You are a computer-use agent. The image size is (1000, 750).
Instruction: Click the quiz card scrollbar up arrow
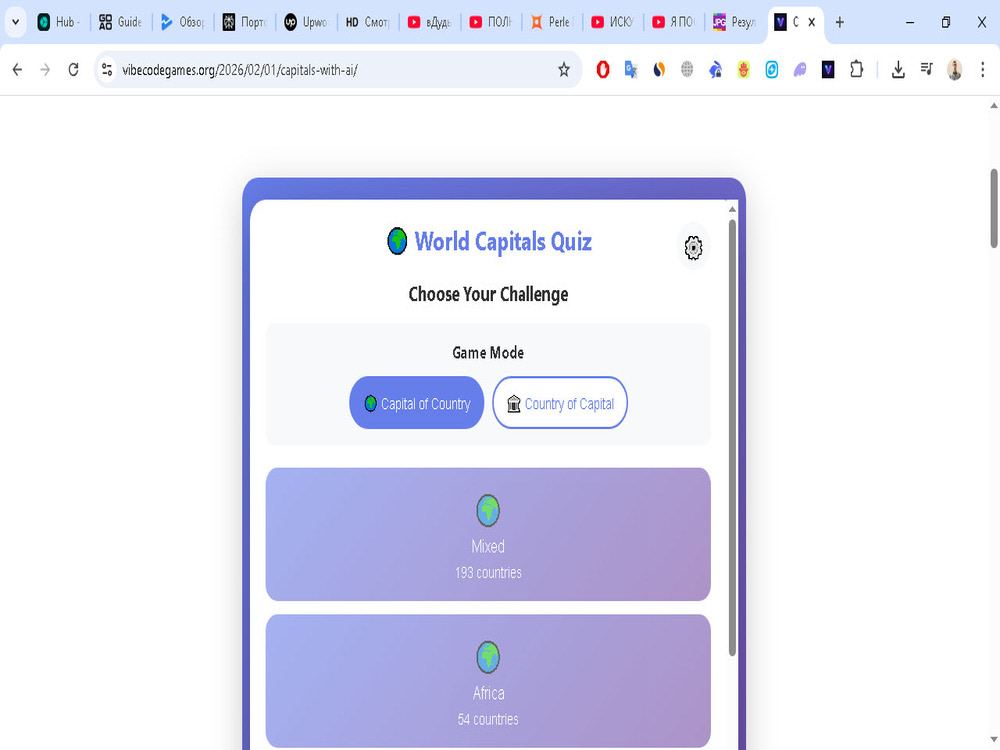coord(732,209)
